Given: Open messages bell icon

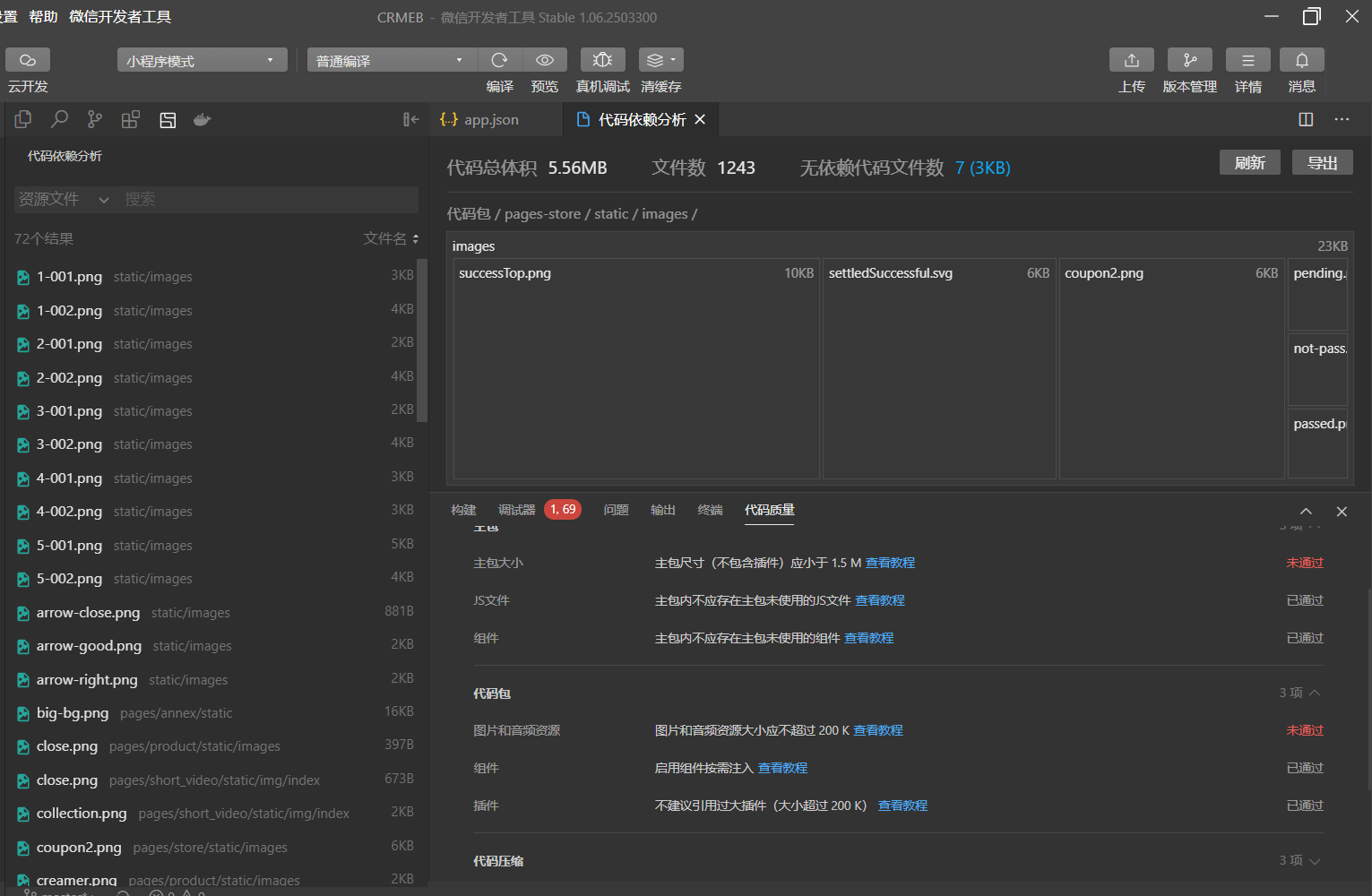Looking at the screenshot, I should click(x=1302, y=60).
